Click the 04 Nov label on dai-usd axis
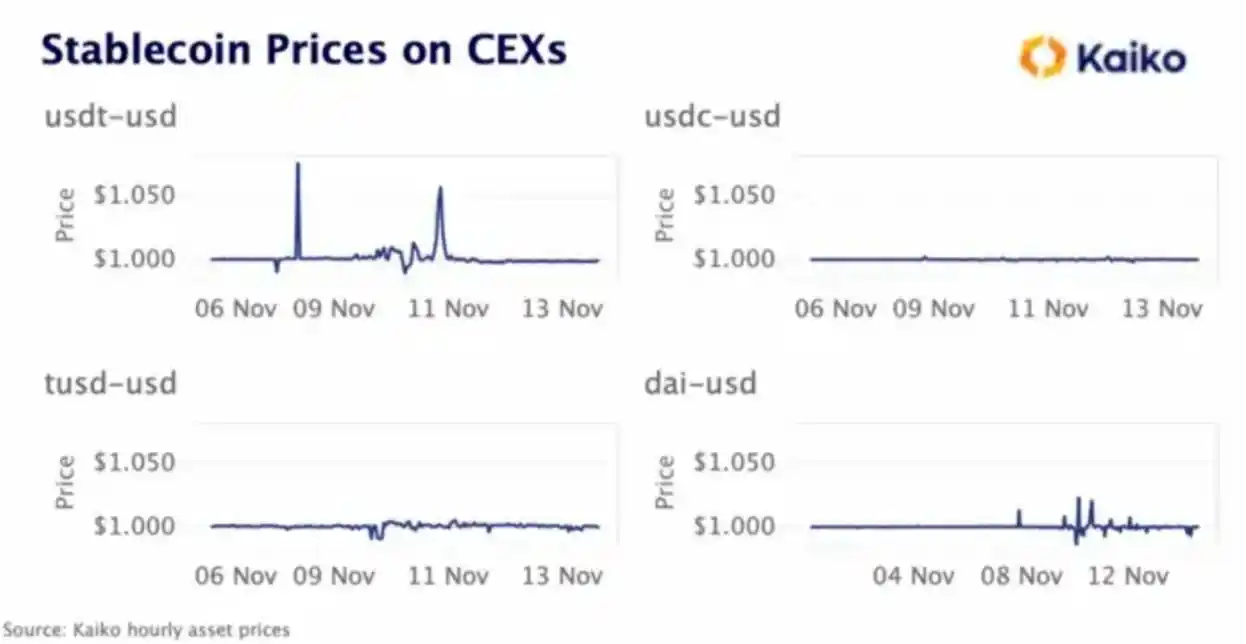This screenshot has width=1246, height=644. click(x=913, y=576)
